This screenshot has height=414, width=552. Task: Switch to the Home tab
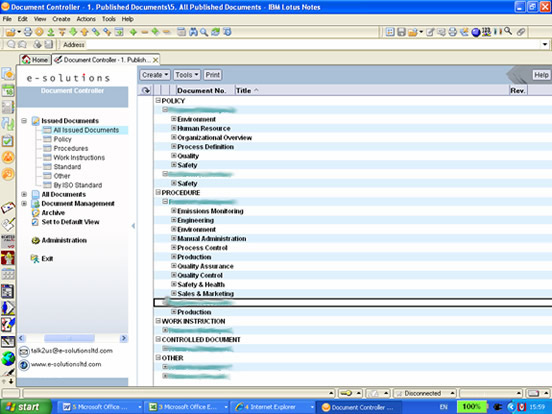pyautogui.click(x=35, y=60)
